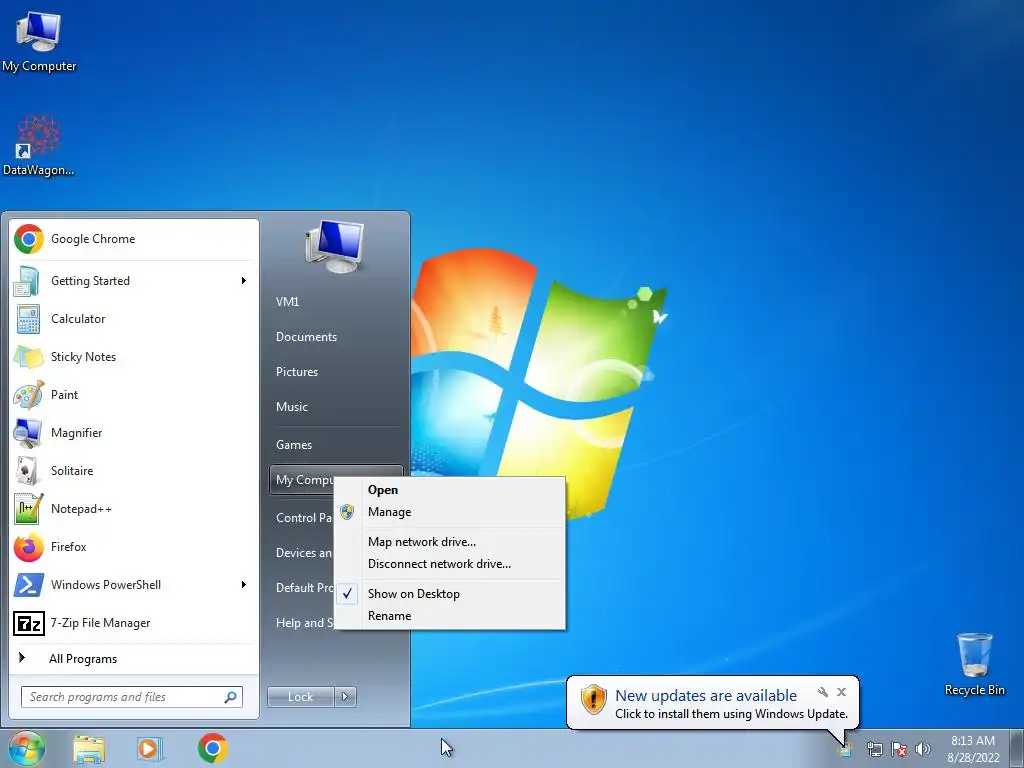The height and width of the screenshot is (768, 1024).
Task: Open the shutdown options arrow next to Lock
Action: pos(345,697)
